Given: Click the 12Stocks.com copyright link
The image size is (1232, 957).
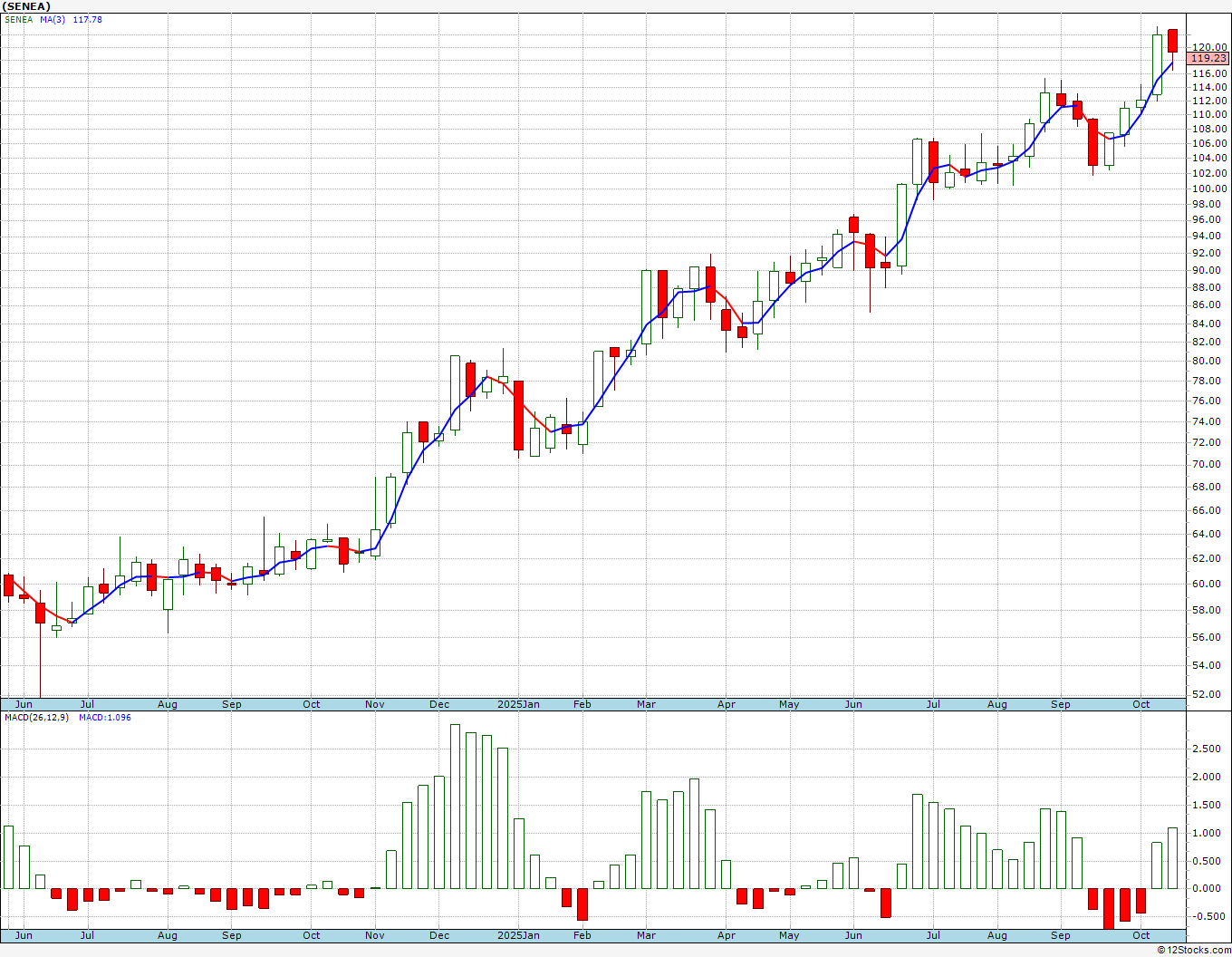Looking at the screenshot, I should click(1194, 950).
